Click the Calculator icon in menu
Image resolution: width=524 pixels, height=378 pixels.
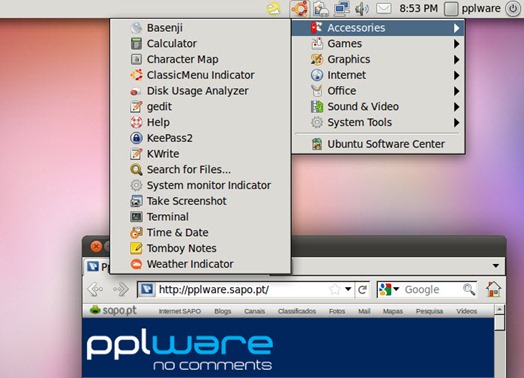click(136, 43)
